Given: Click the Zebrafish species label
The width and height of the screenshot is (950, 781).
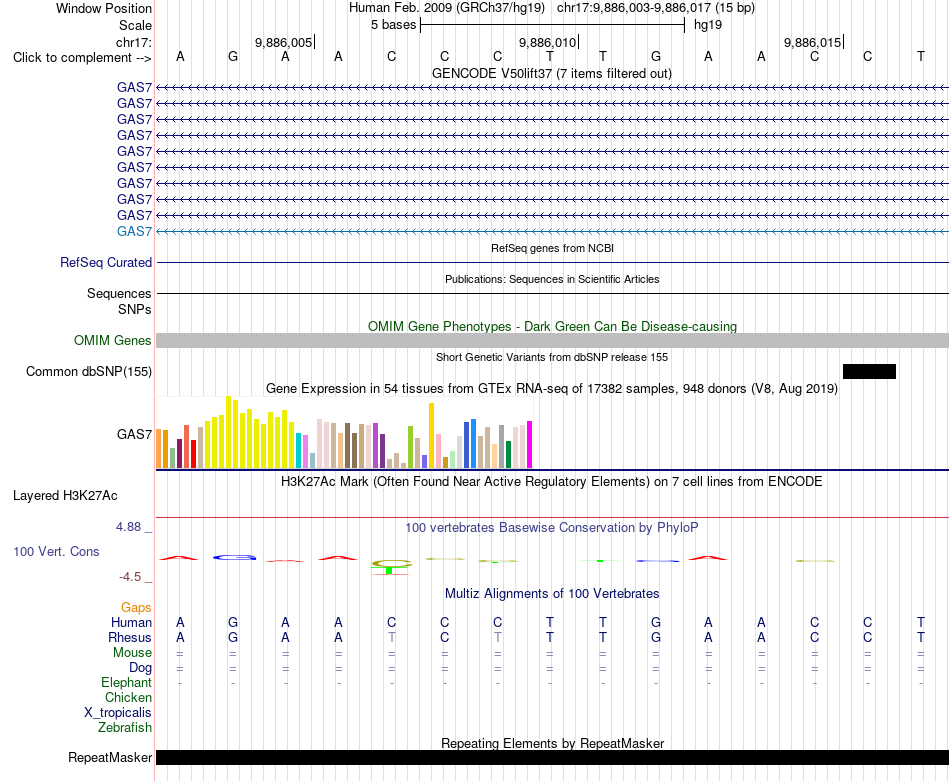Looking at the screenshot, I should (x=125, y=727).
